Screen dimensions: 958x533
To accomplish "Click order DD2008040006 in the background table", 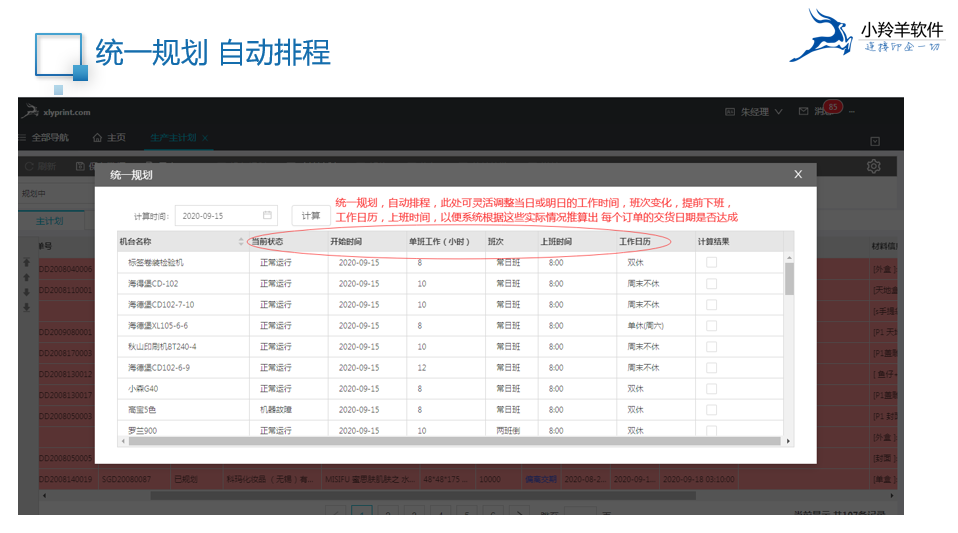I will (65, 268).
